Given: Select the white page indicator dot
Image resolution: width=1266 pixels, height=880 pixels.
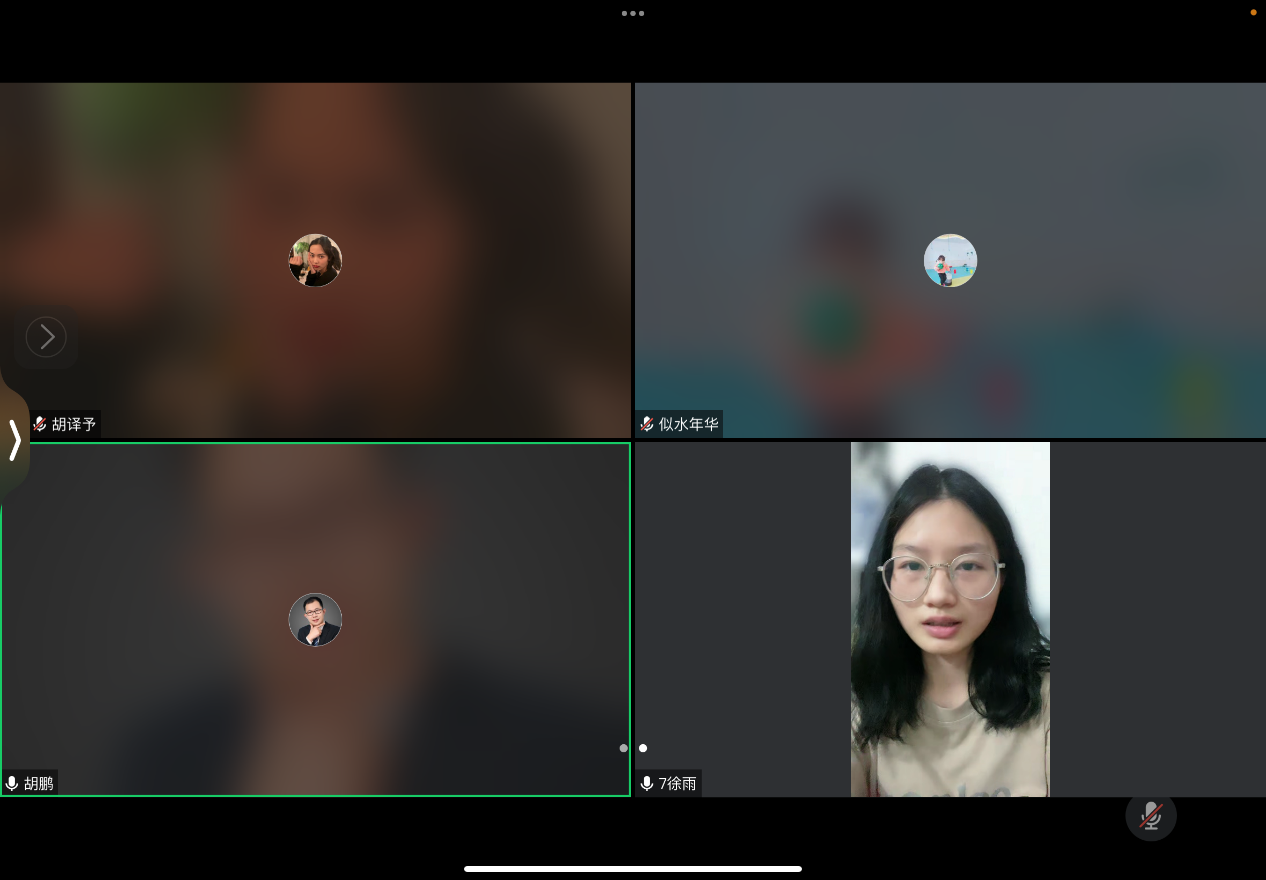Looking at the screenshot, I should pyautogui.click(x=643, y=748).
